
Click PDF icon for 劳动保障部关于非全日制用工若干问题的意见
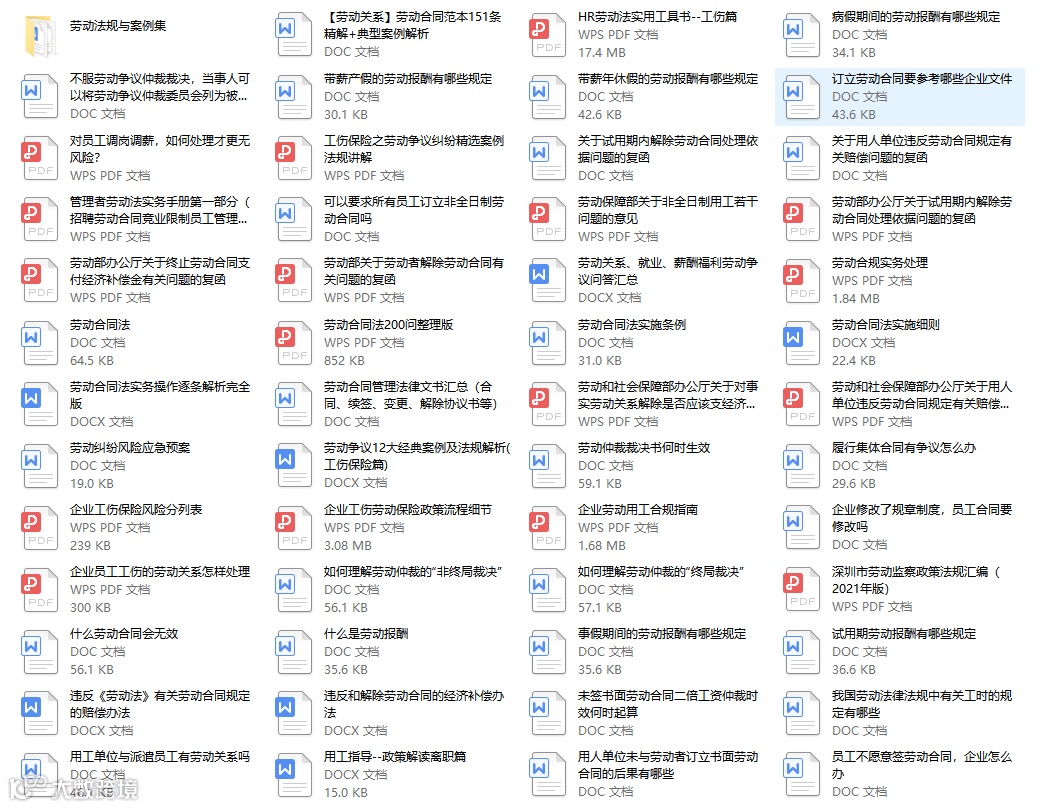coord(548,219)
